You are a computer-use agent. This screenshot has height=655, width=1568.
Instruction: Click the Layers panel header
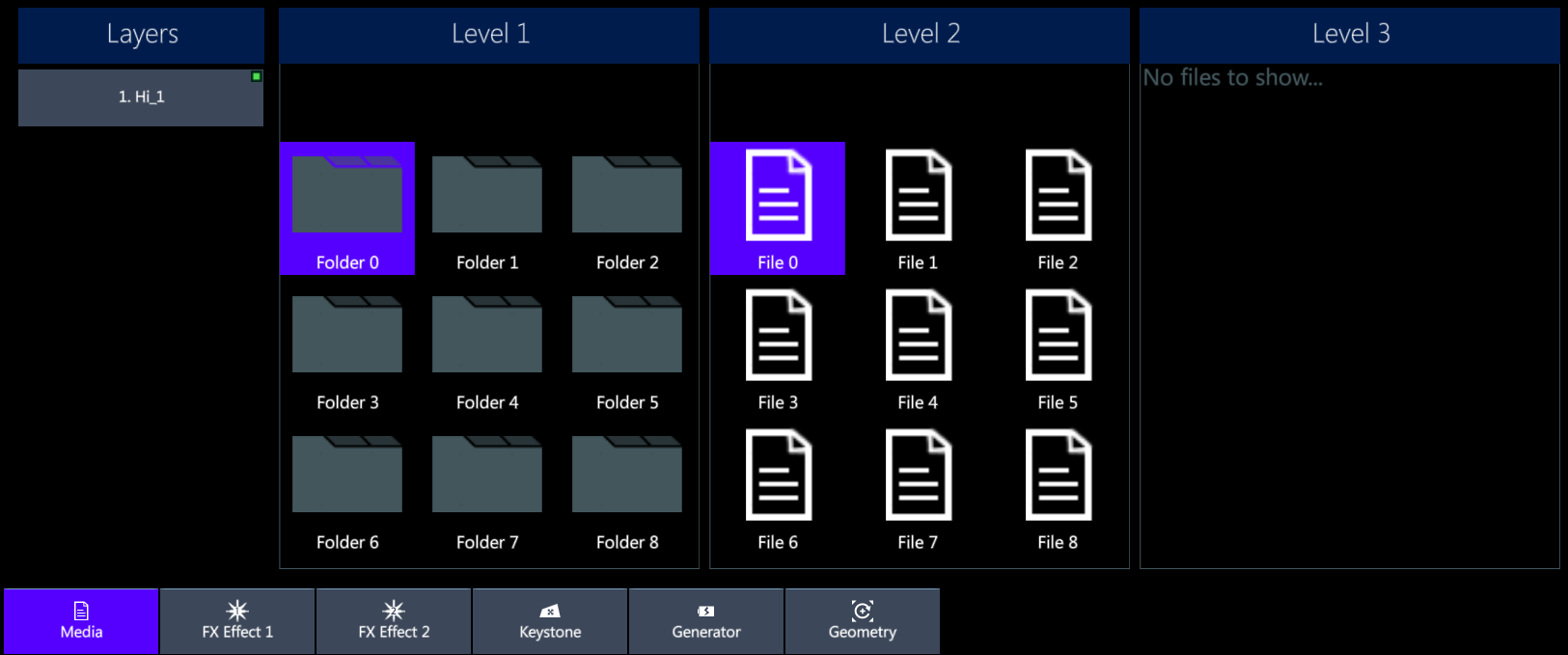pyautogui.click(x=141, y=36)
